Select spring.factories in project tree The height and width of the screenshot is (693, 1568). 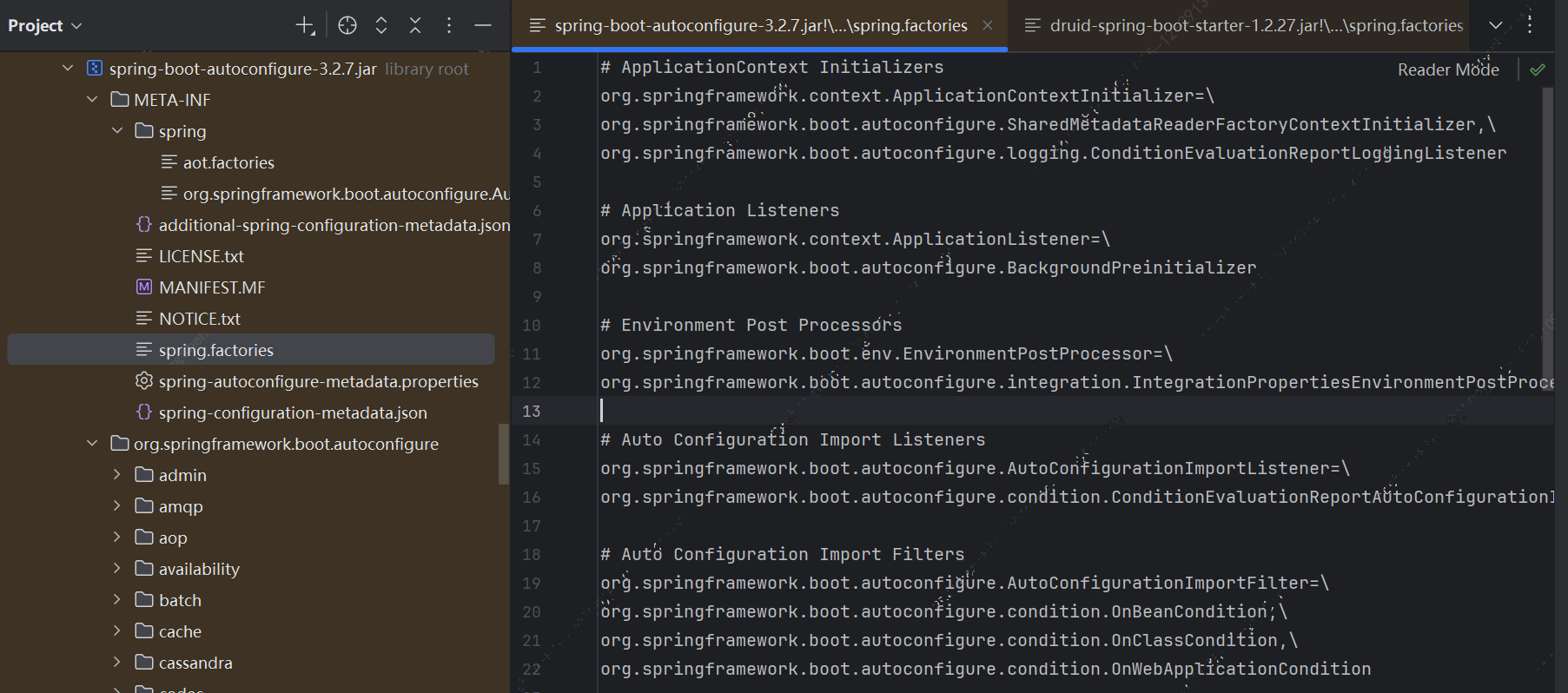click(x=251, y=350)
